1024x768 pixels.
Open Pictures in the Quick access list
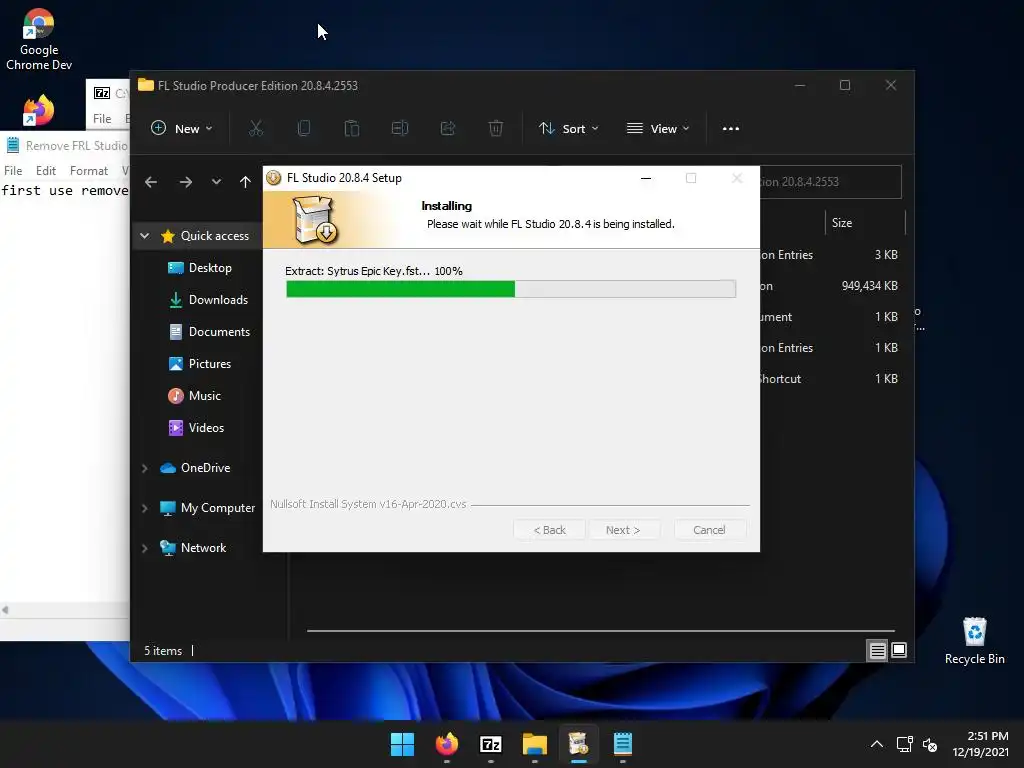pos(200,364)
